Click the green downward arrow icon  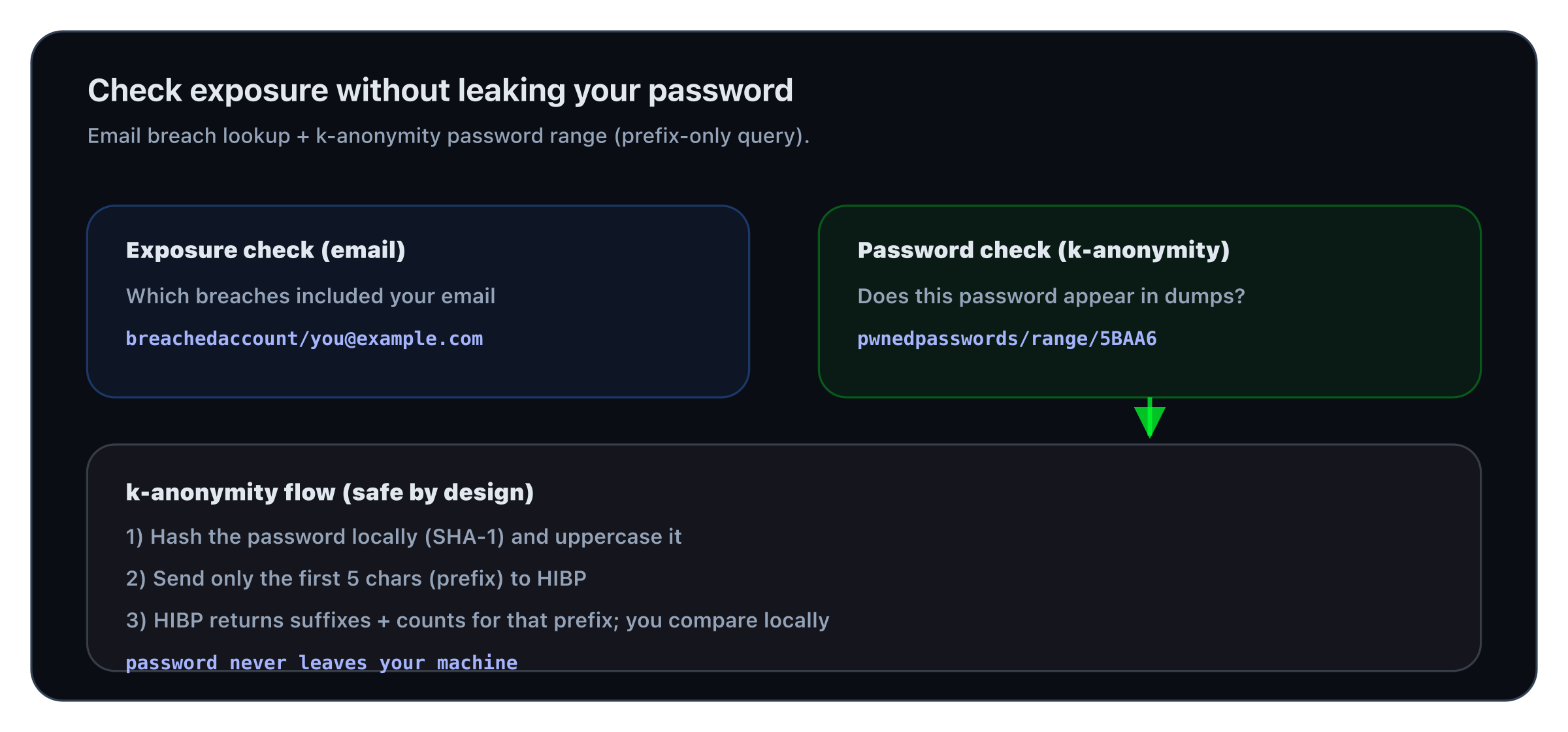pyautogui.click(x=1149, y=420)
